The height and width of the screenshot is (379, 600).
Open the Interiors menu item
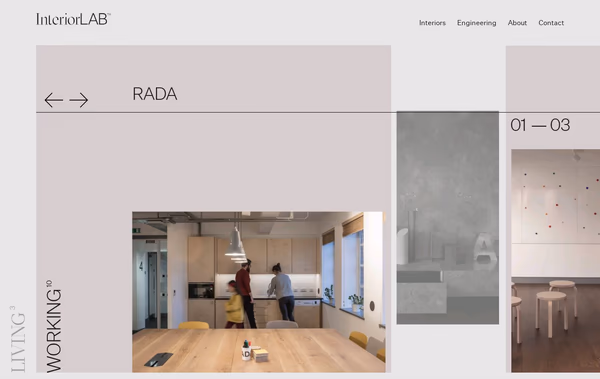coord(432,23)
